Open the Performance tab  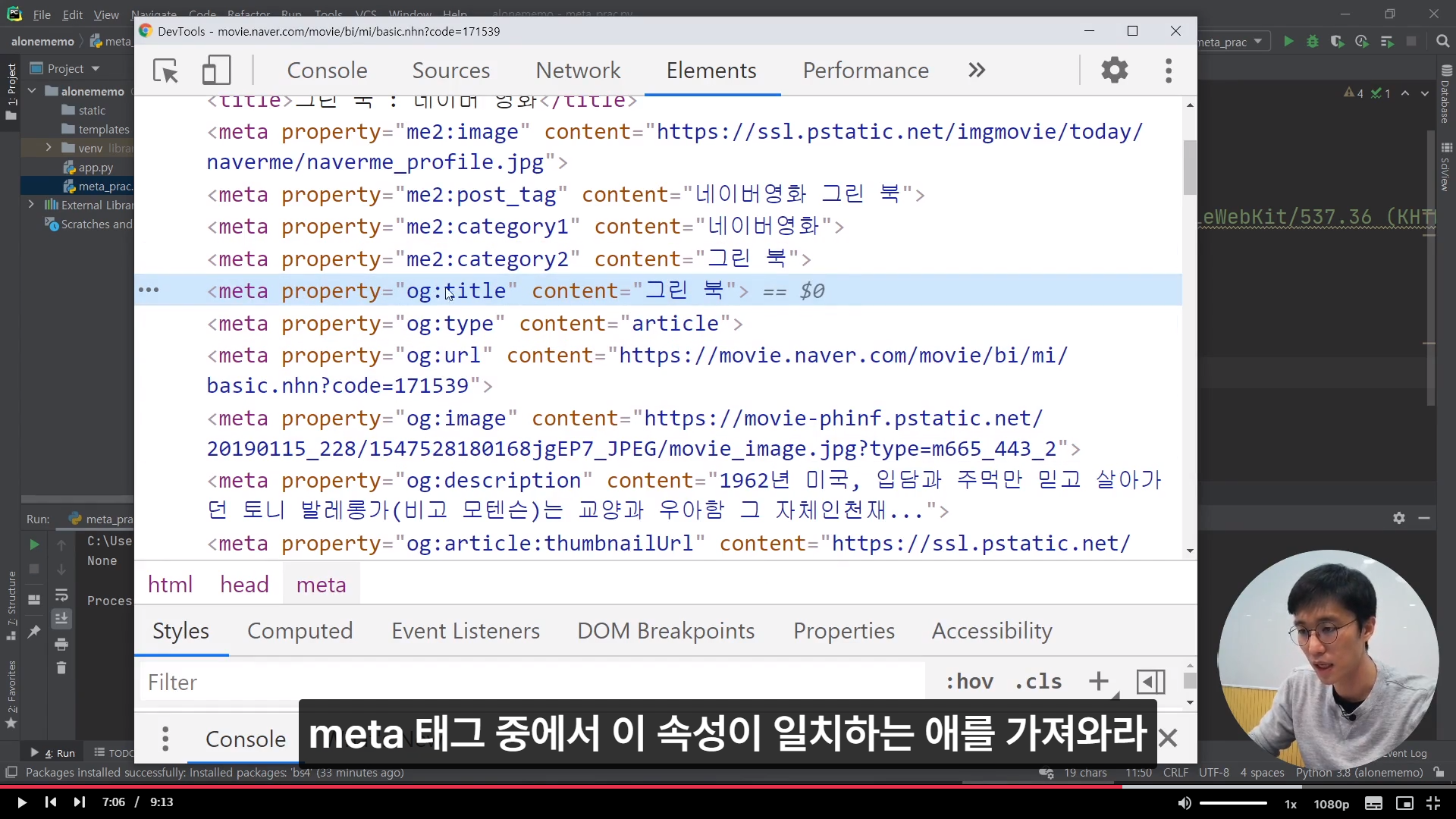click(x=866, y=71)
